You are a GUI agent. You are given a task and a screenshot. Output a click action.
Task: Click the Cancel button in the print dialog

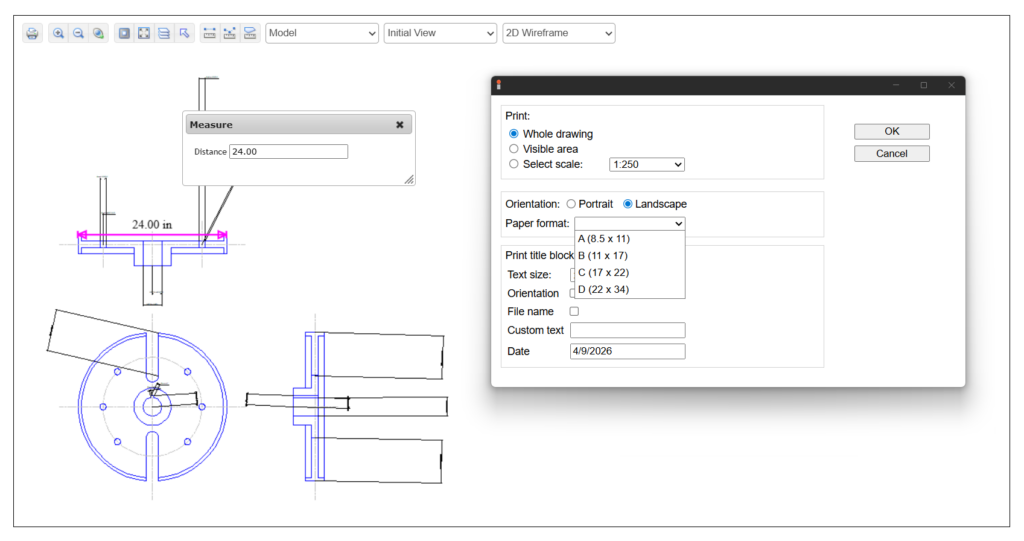pos(892,154)
